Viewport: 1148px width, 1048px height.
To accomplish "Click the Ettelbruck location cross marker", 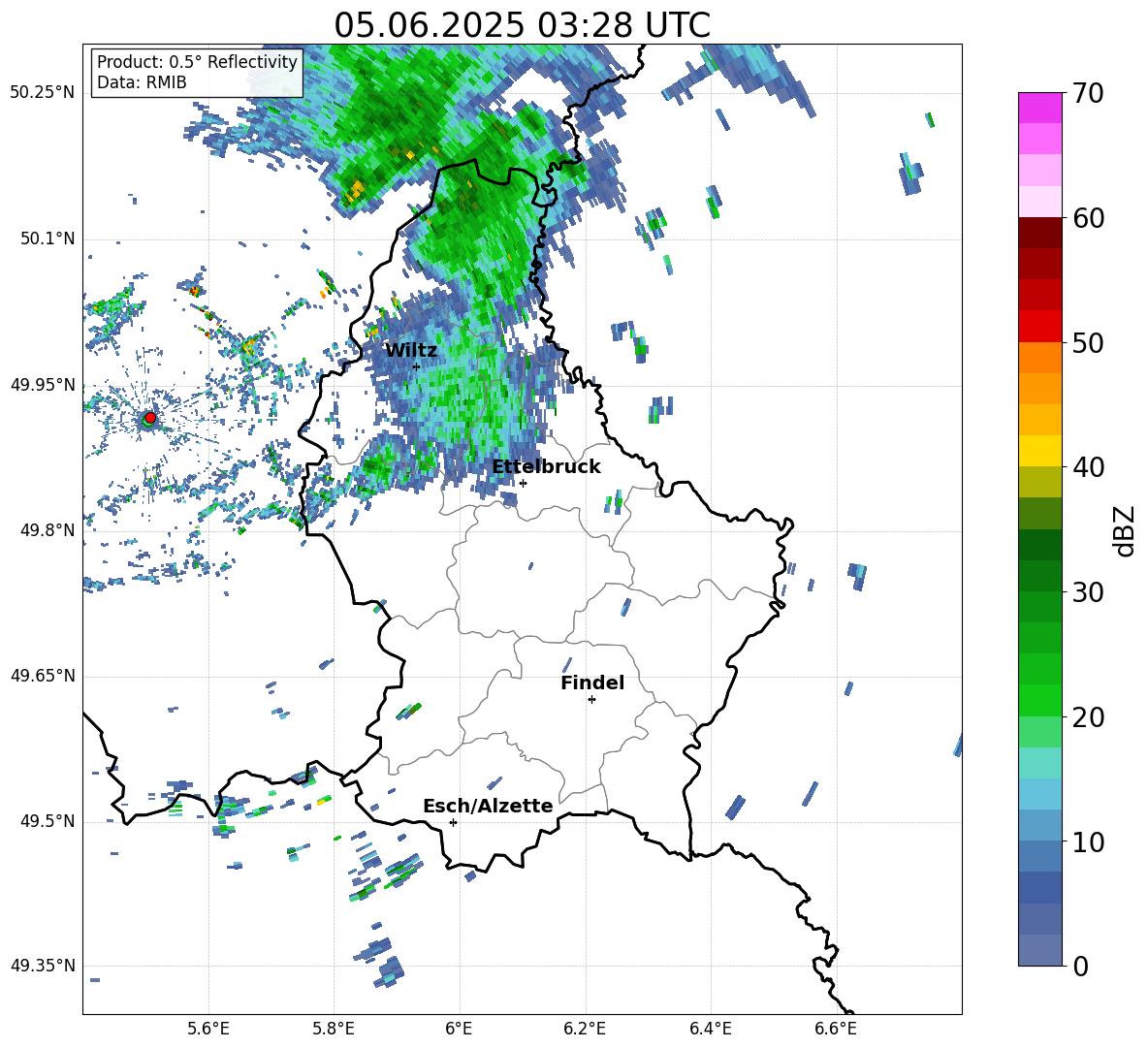I will (523, 483).
